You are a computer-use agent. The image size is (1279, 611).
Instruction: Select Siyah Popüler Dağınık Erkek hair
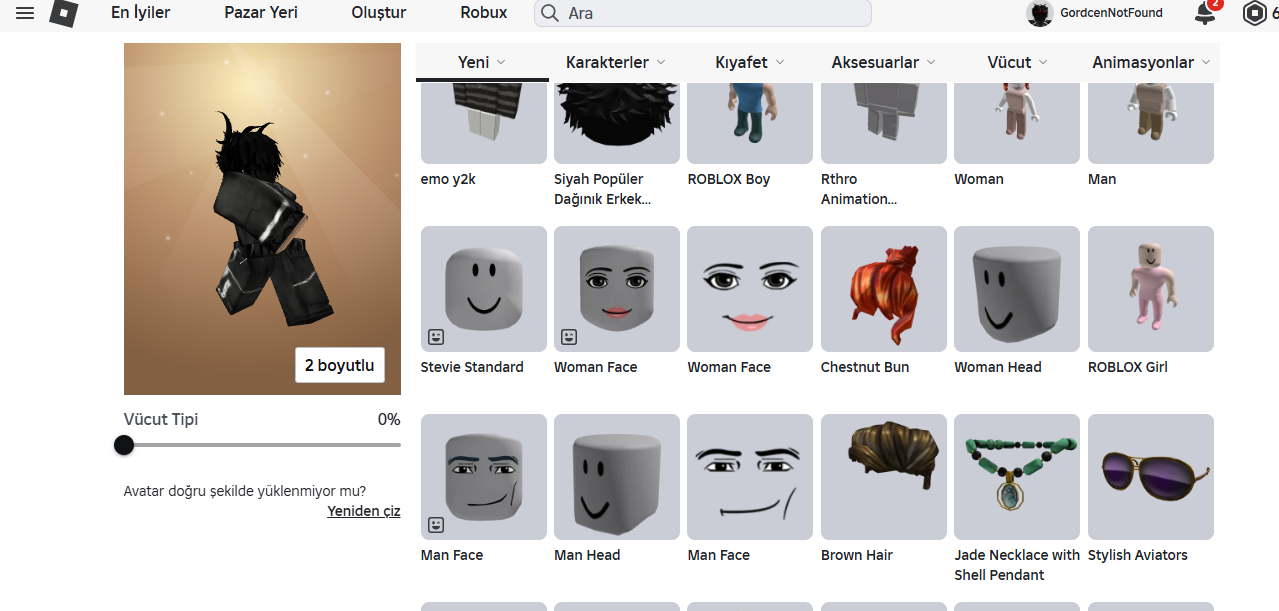[x=617, y=123]
